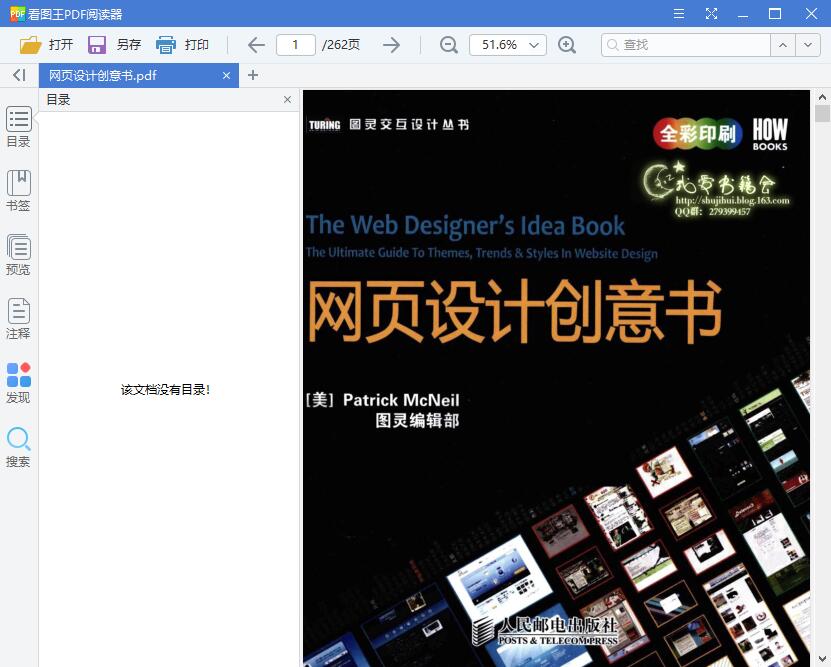Click the 查找 search field

pos(685,45)
